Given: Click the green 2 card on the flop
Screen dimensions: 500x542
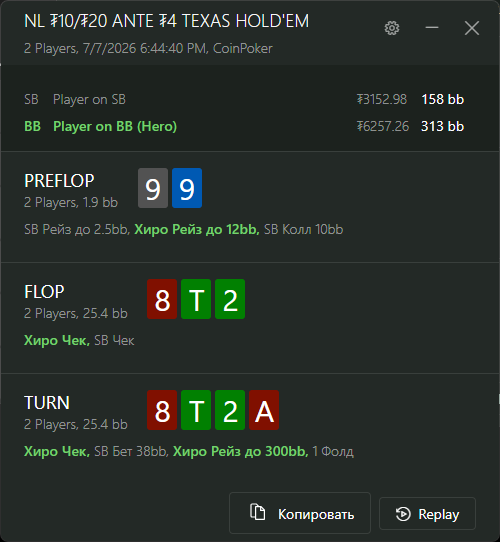Looking at the screenshot, I should tap(230, 299).
